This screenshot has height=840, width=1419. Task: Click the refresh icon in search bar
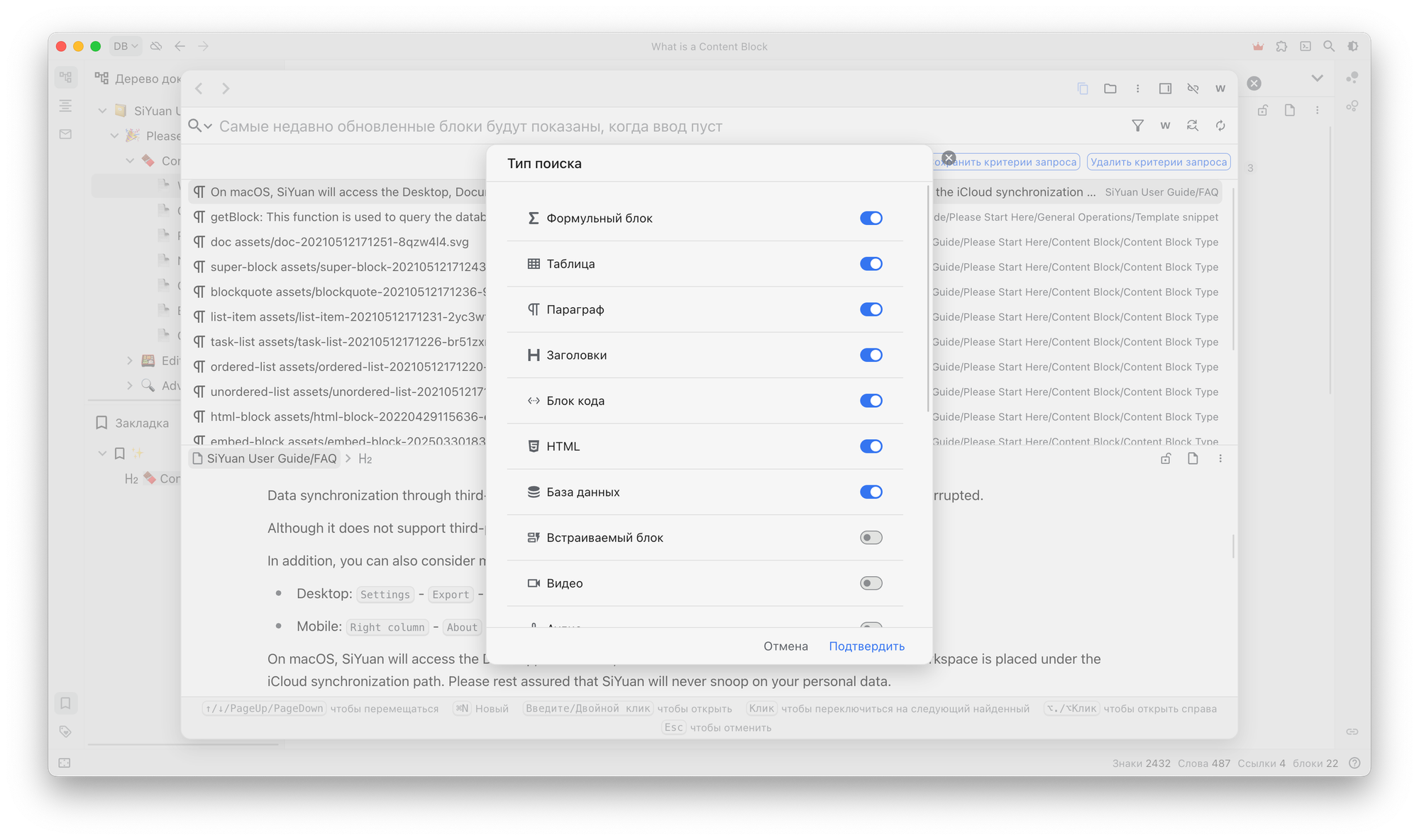click(x=1220, y=126)
